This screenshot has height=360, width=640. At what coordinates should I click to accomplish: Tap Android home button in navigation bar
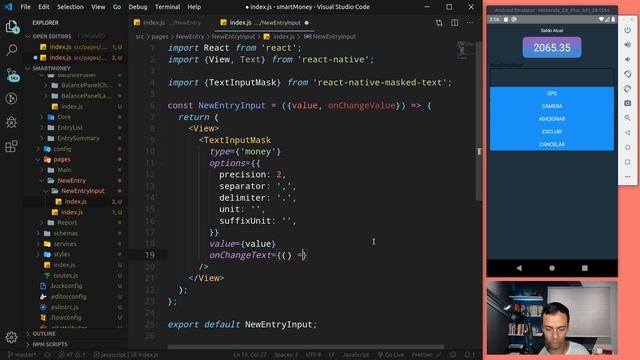552,268
